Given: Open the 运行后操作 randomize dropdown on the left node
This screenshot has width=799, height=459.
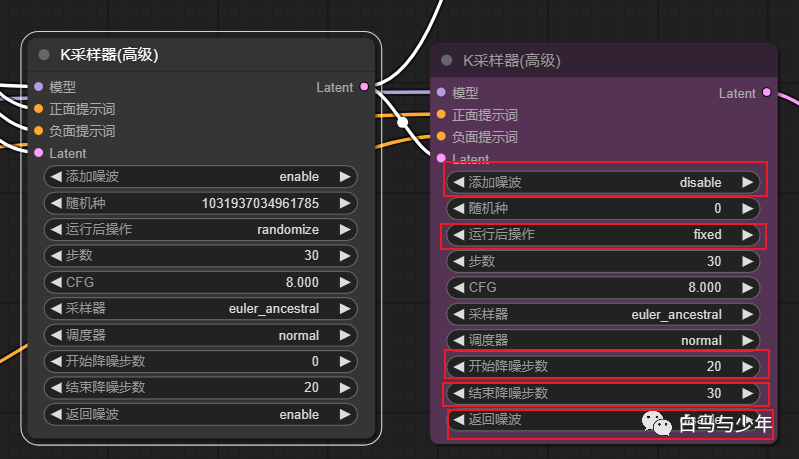Looking at the screenshot, I should (200, 229).
